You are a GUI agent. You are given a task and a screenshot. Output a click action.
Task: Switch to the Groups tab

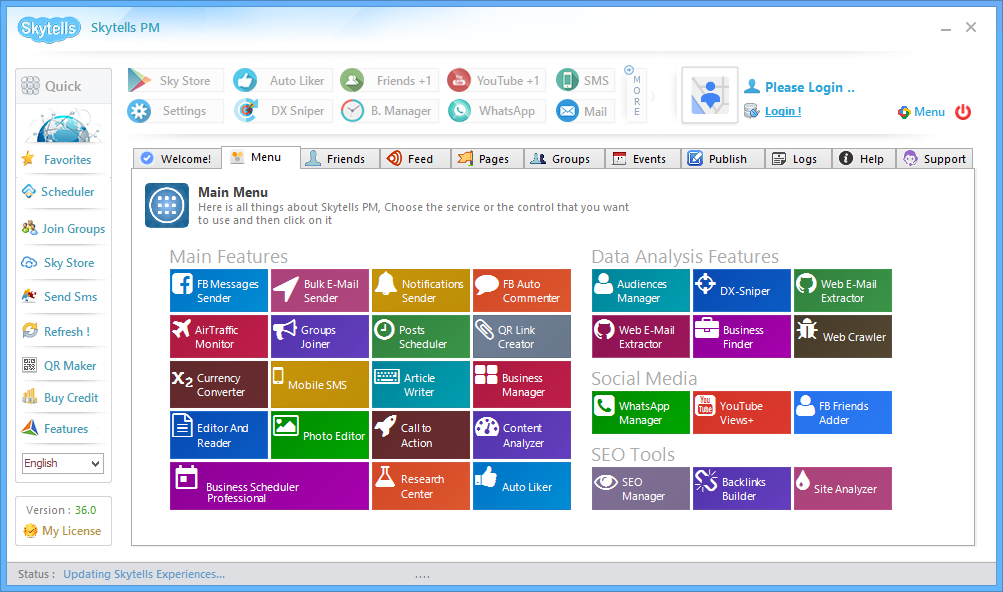(x=564, y=159)
